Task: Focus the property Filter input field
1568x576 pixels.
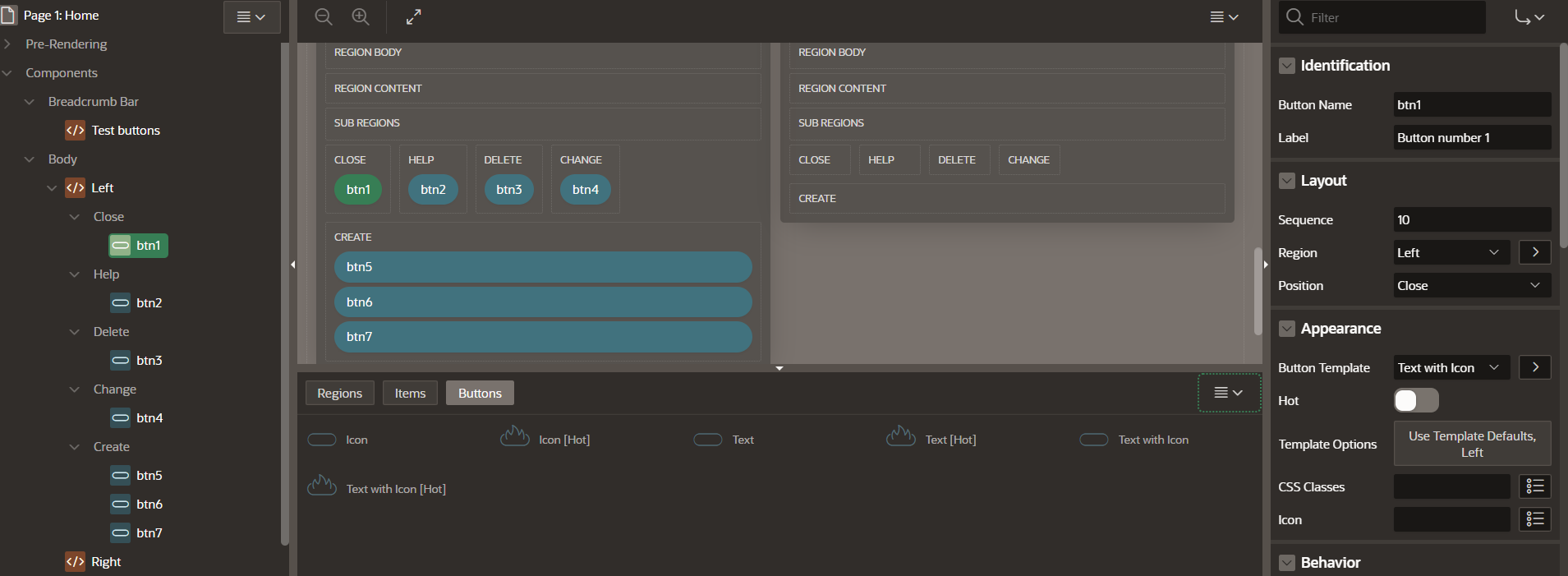Action: coord(1382,17)
